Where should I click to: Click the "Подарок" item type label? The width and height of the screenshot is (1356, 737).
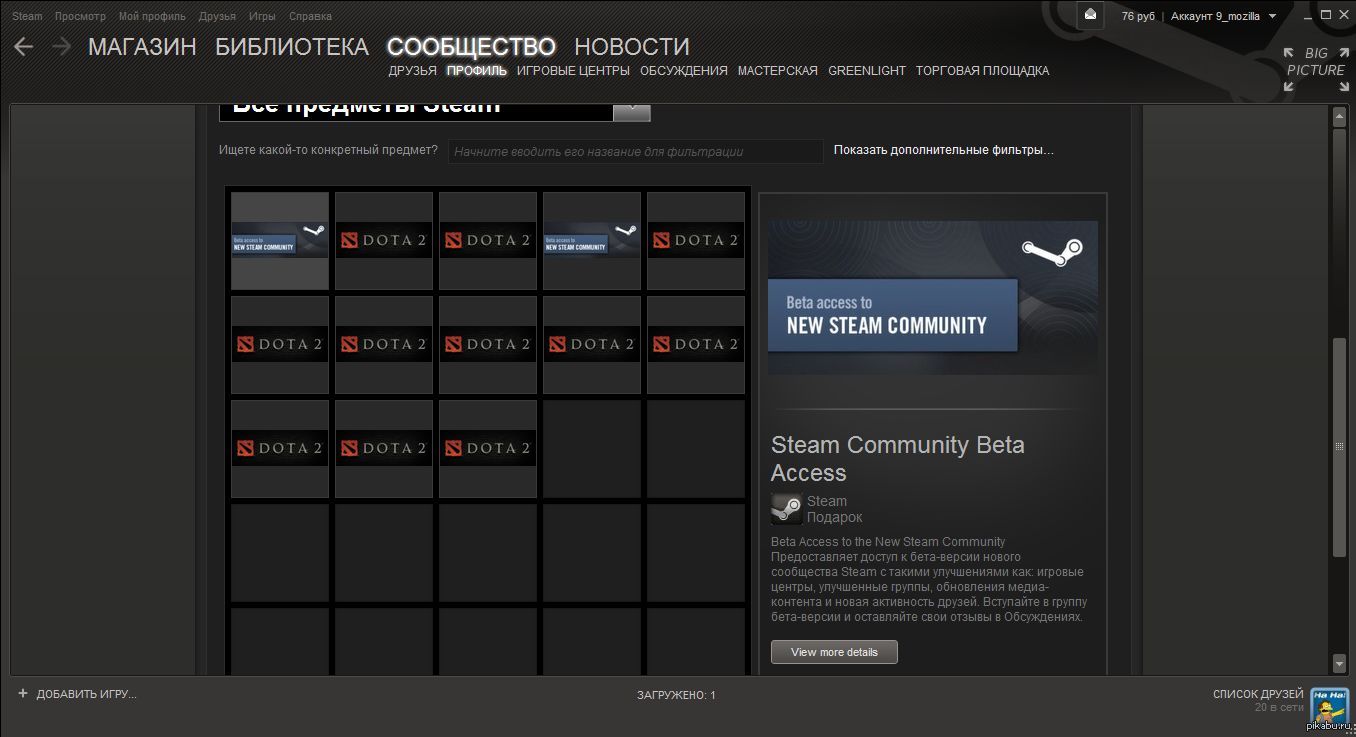click(834, 517)
